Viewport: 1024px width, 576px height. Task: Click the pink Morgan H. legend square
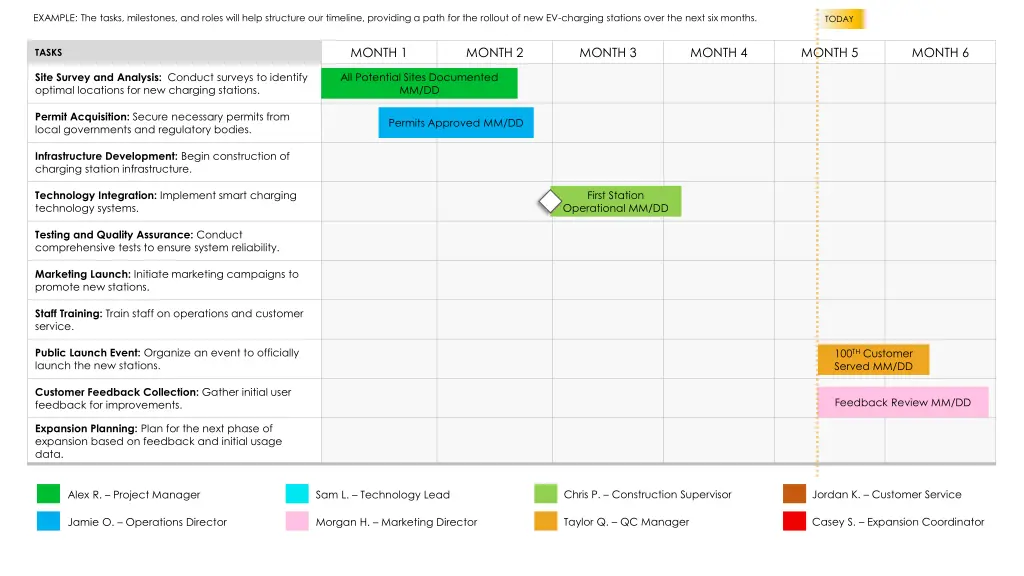297,521
